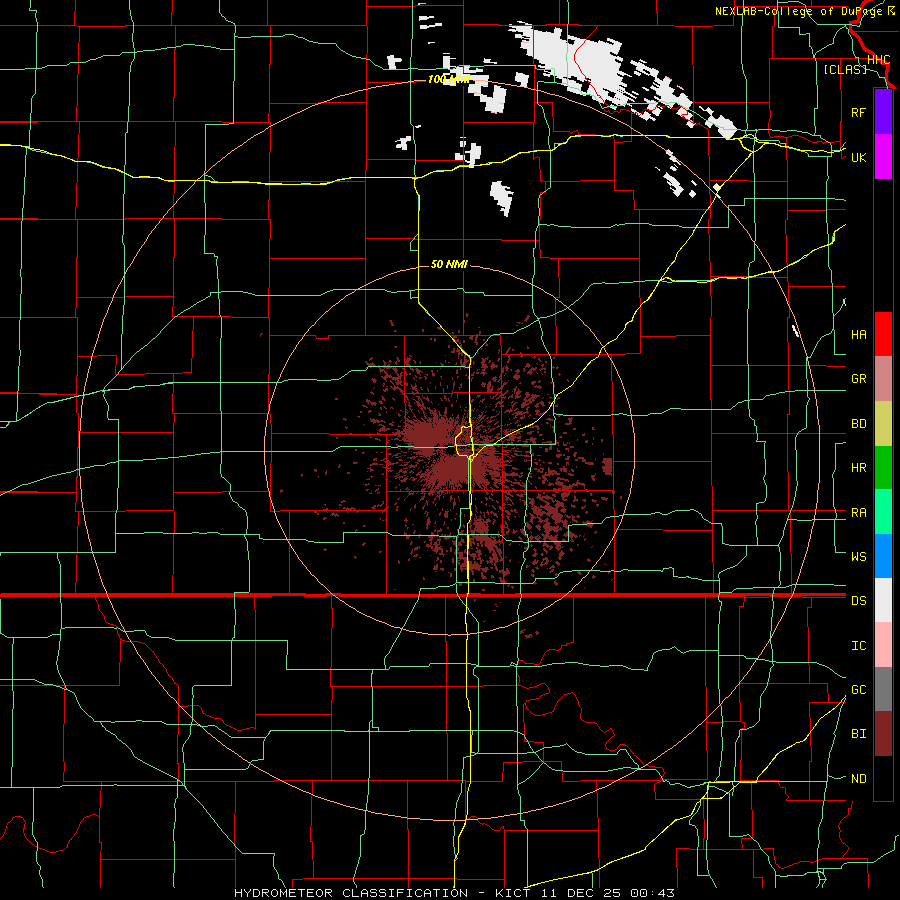This screenshot has width=900, height=900.
Task: Select the yellow BD legend color block
Action: click(883, 424)
